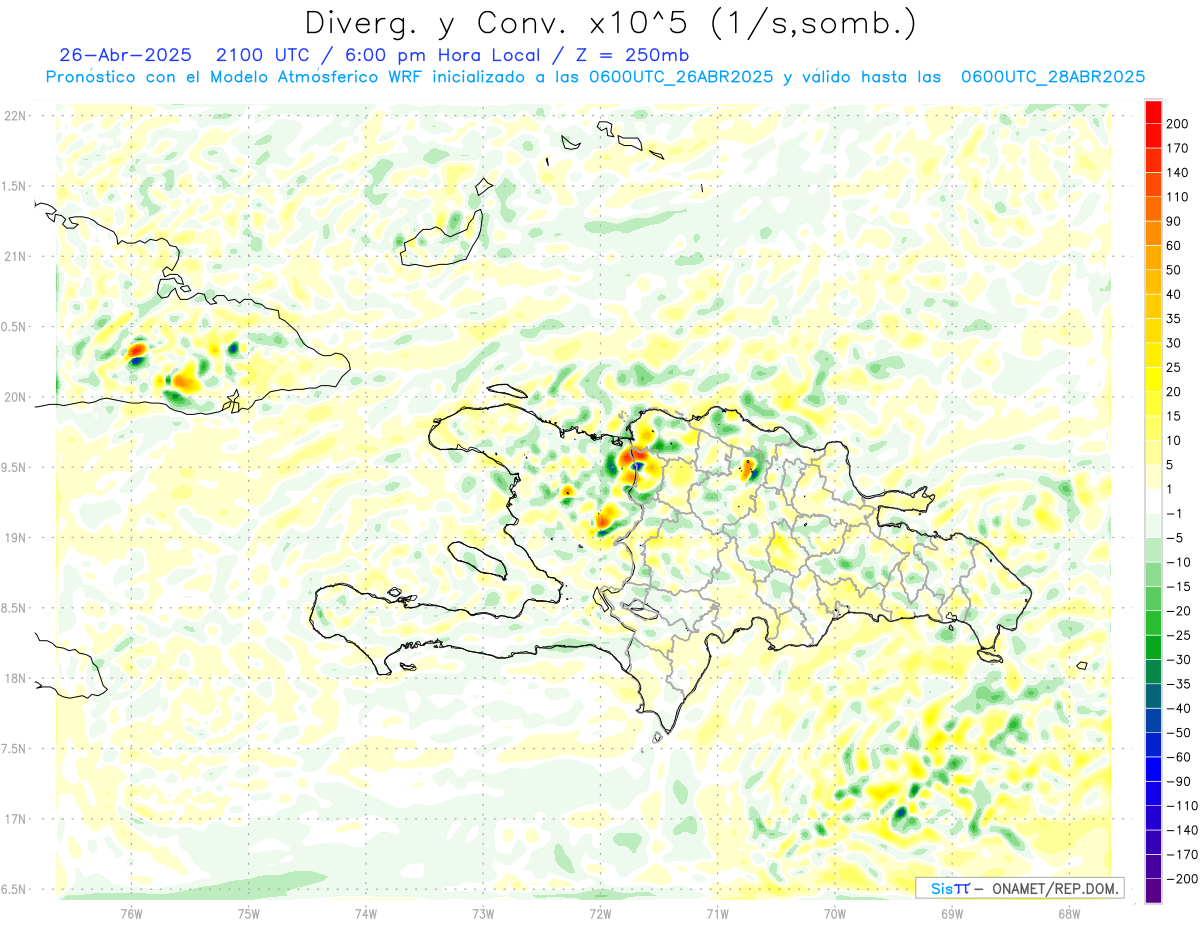This screenshot has height=927, width=1200.
Task: Pick the blue swatch between -60 and -90
Action: pos(1154,769)
